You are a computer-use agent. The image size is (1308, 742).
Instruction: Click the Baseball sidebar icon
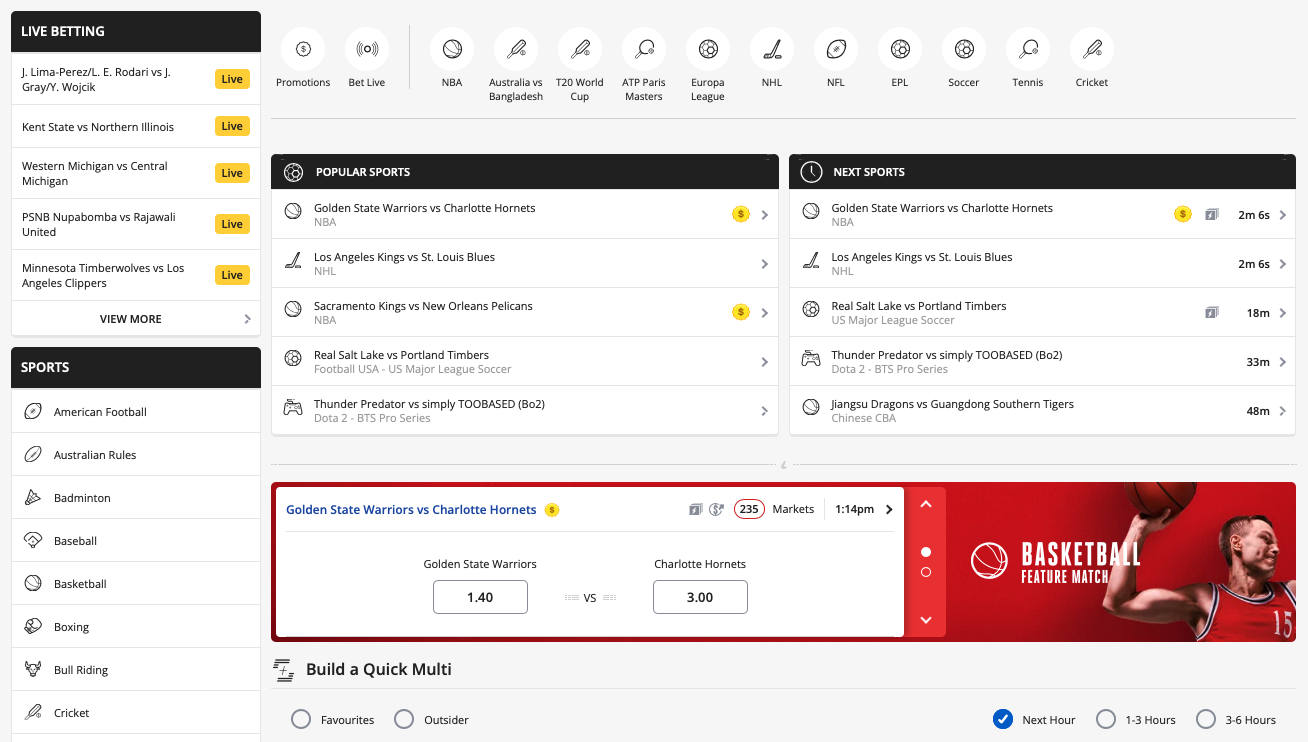click(33, 540)
